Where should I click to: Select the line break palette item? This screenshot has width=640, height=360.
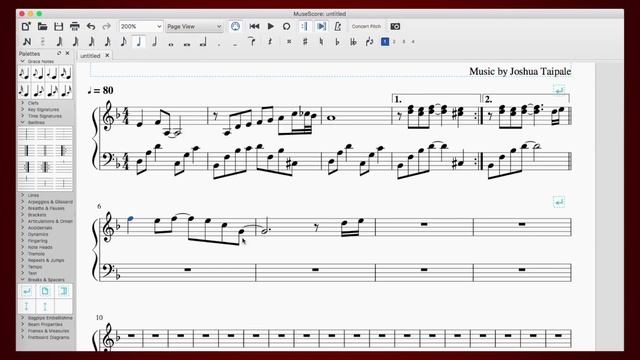(x=27, y=291)
